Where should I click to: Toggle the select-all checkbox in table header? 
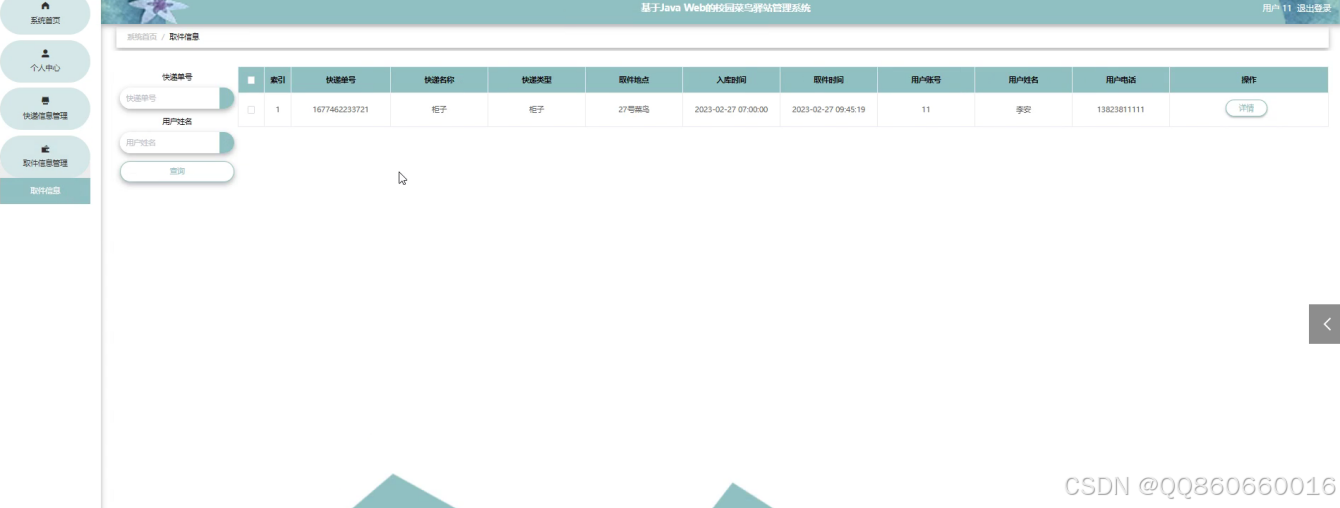[251, 80]
